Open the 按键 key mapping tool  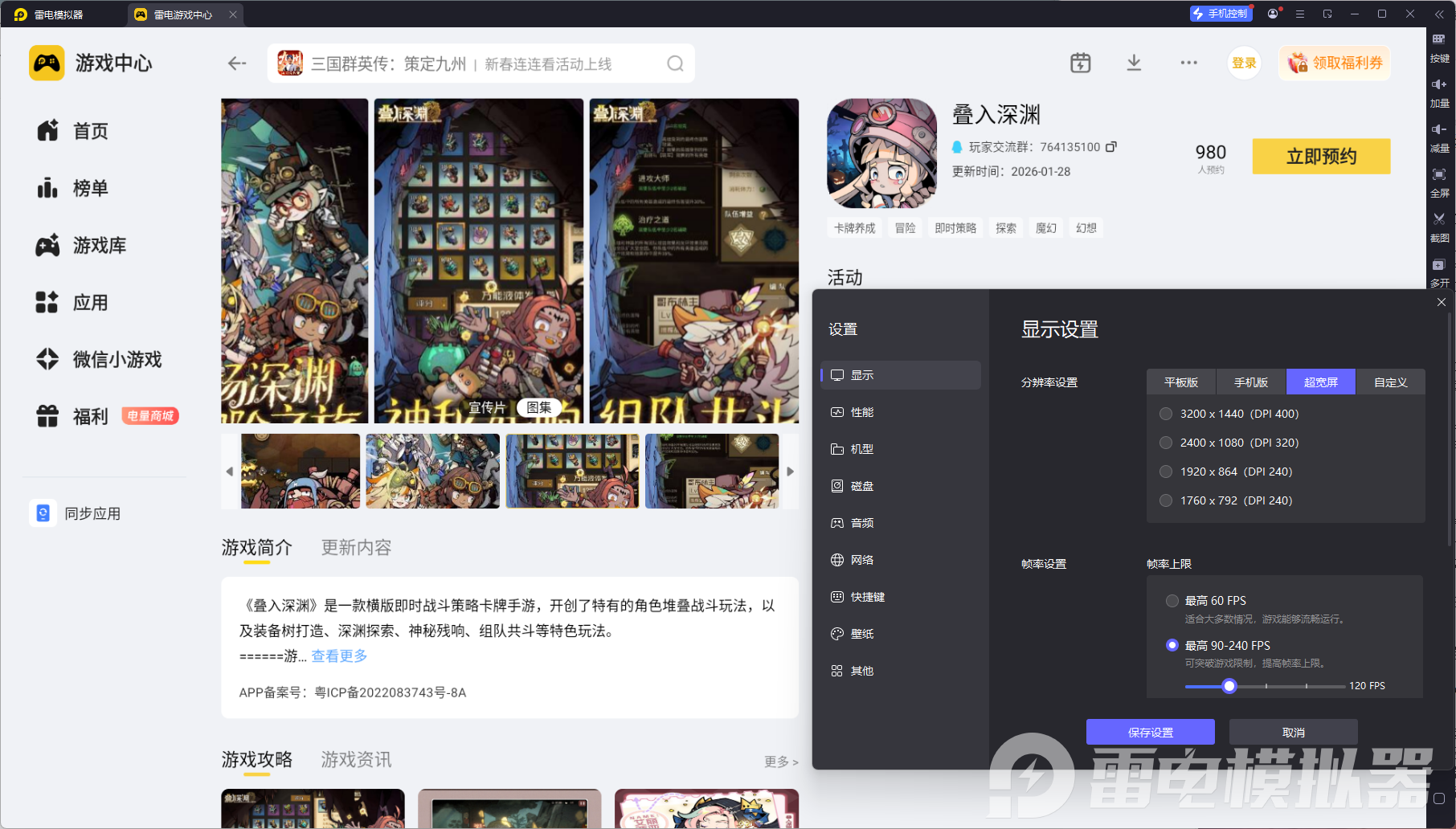click(x=1439, y=48)
